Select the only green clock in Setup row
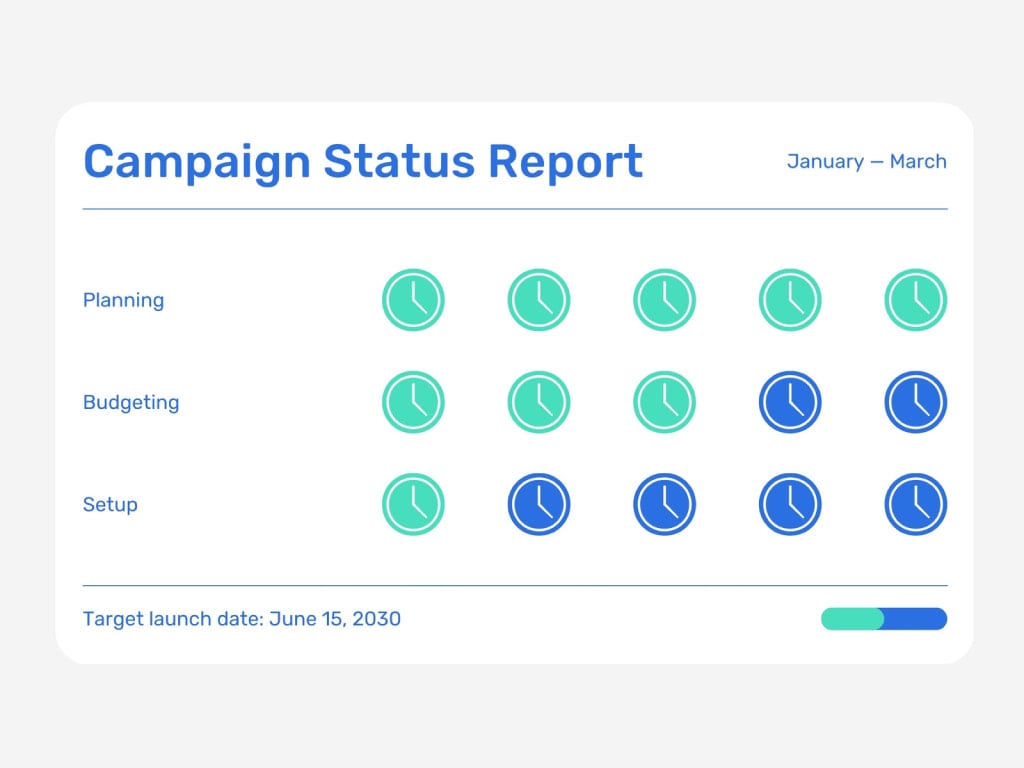The image size is (1024, 768). click(x=413, y=504)
